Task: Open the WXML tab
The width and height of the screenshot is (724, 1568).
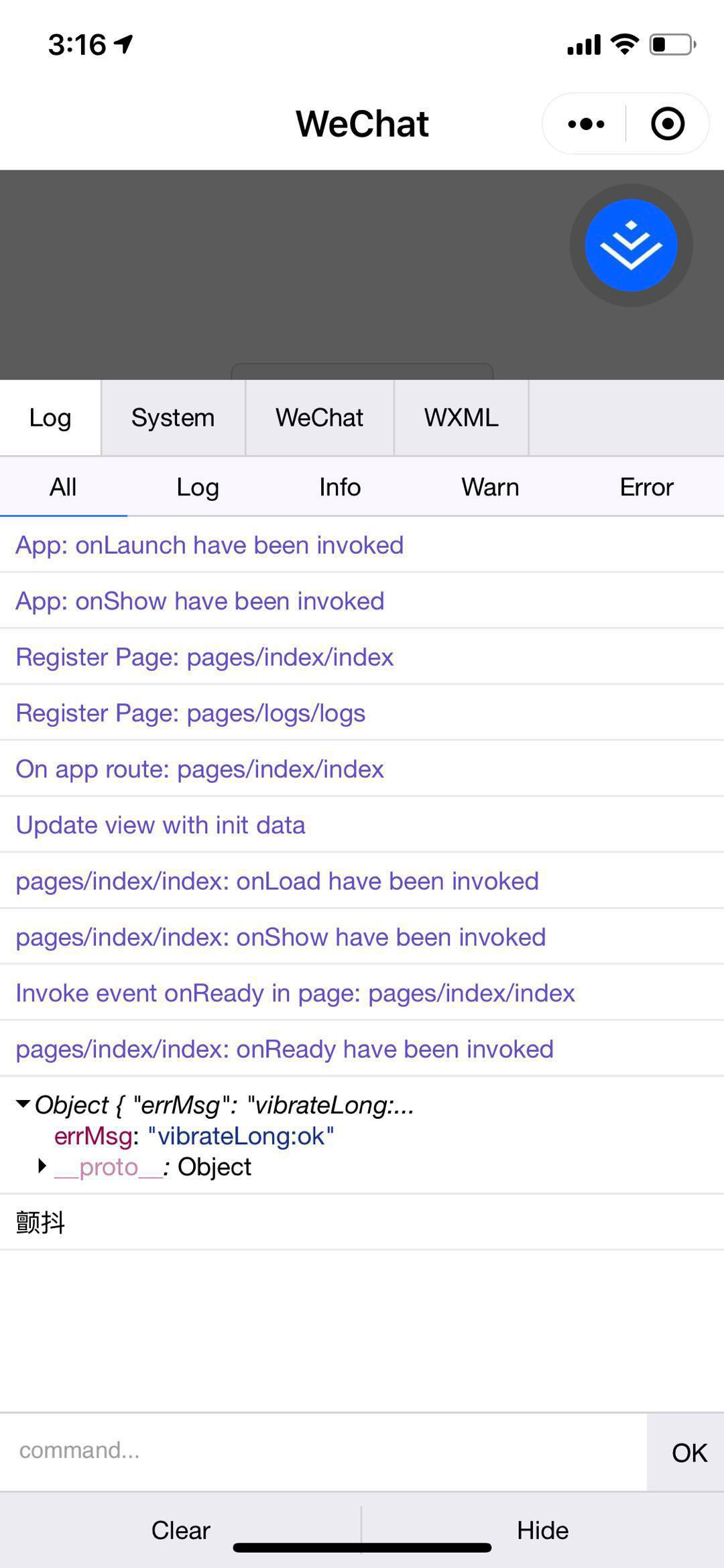Action: [x=461, y=418]
